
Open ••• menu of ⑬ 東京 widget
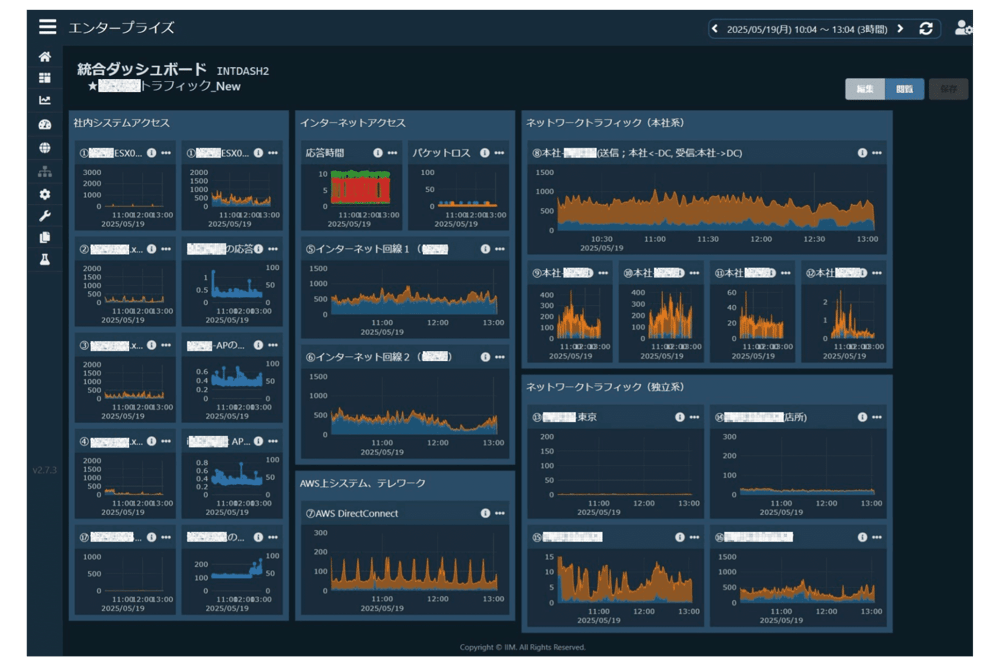tap(695, 417)
